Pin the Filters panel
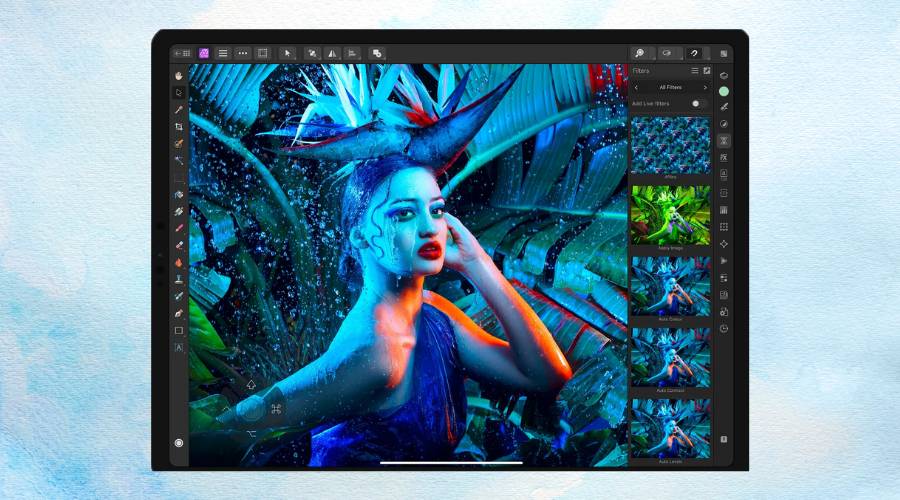The width and height of the screenshot is (900, 500). [x=707, y=71]
